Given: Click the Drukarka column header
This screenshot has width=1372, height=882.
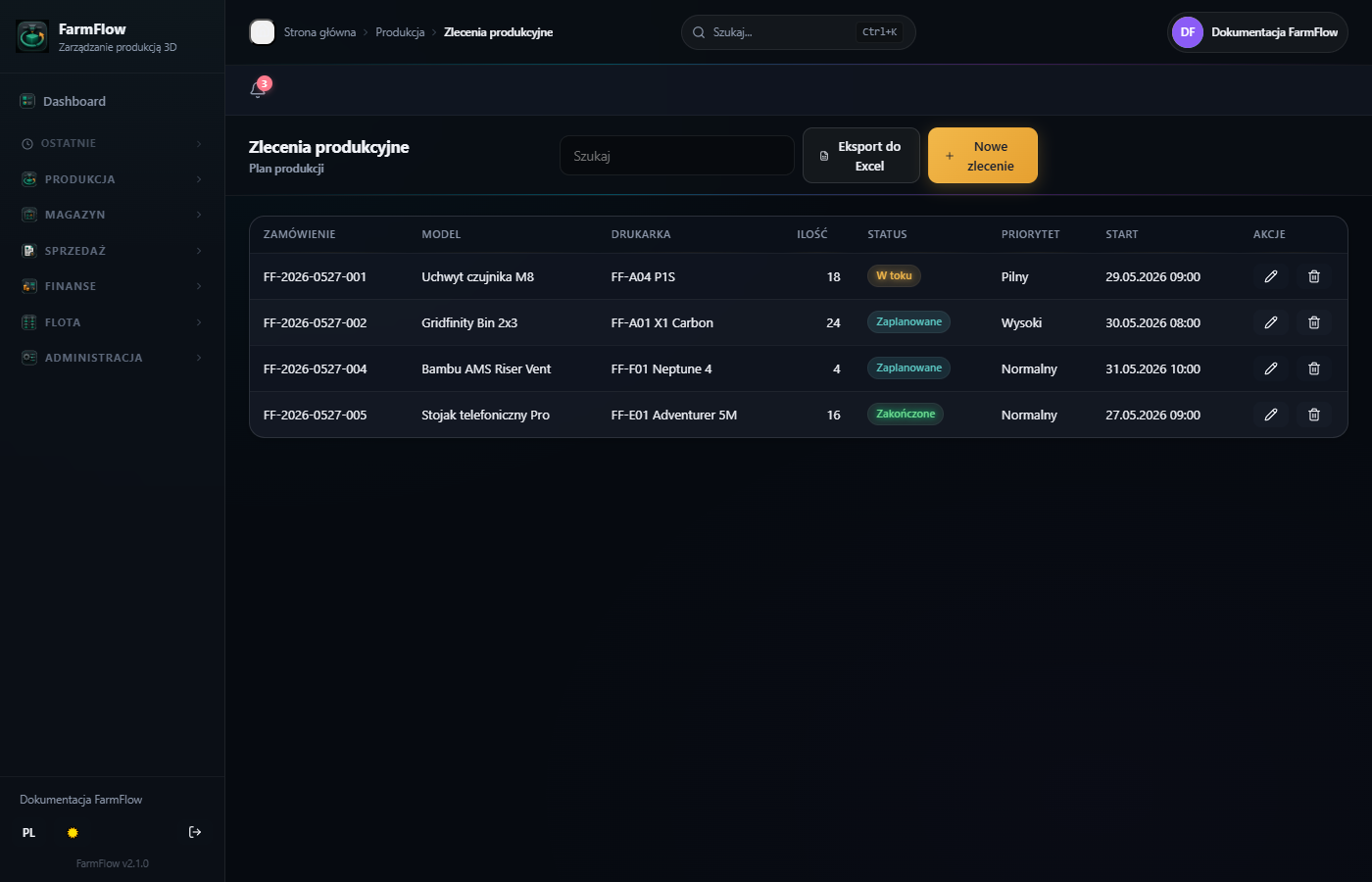Looking at the screenshot, I should pos(641,234).
